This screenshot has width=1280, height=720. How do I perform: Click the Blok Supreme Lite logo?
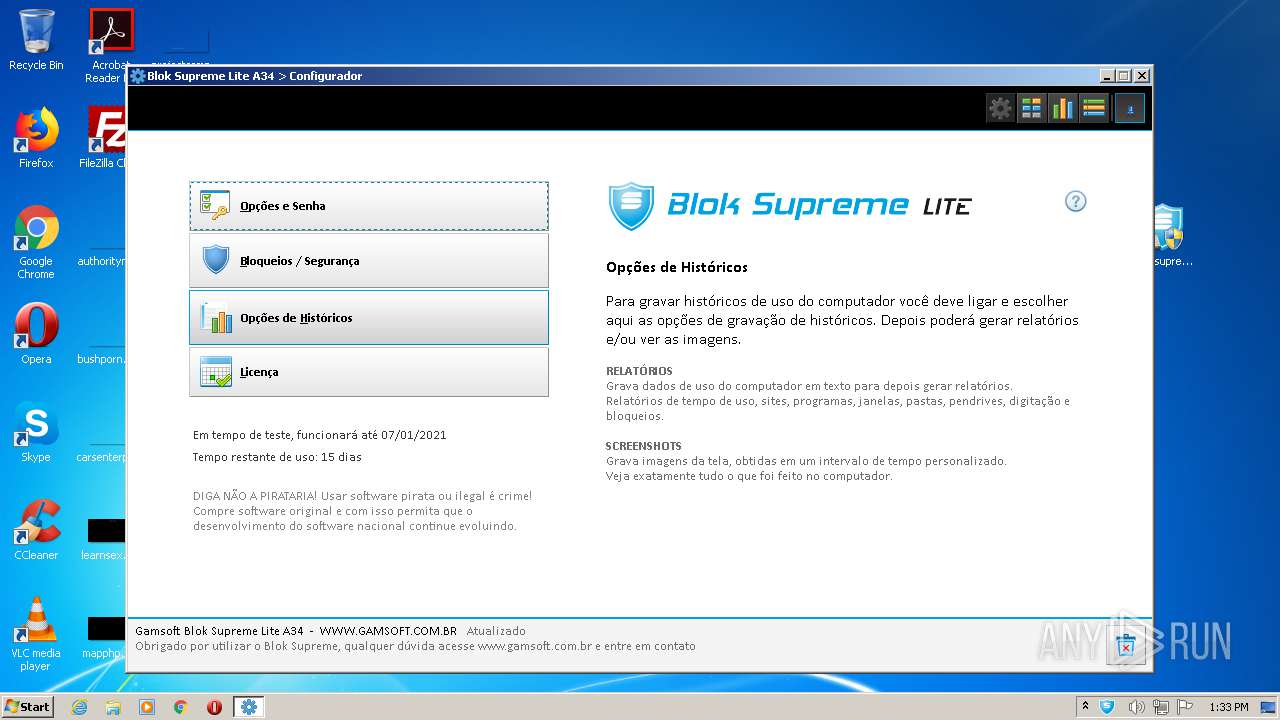click(x=790, y=206)
